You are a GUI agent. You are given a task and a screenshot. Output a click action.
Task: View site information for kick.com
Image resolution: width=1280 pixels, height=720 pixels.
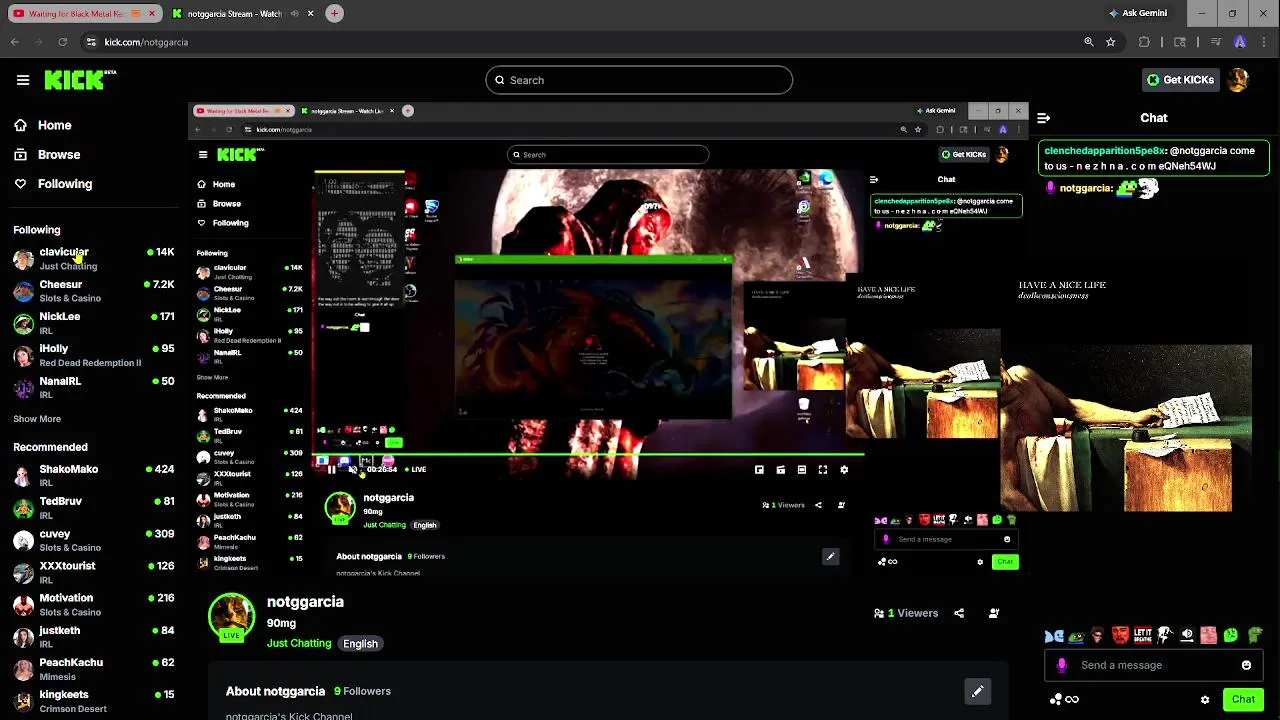(91, 42)
